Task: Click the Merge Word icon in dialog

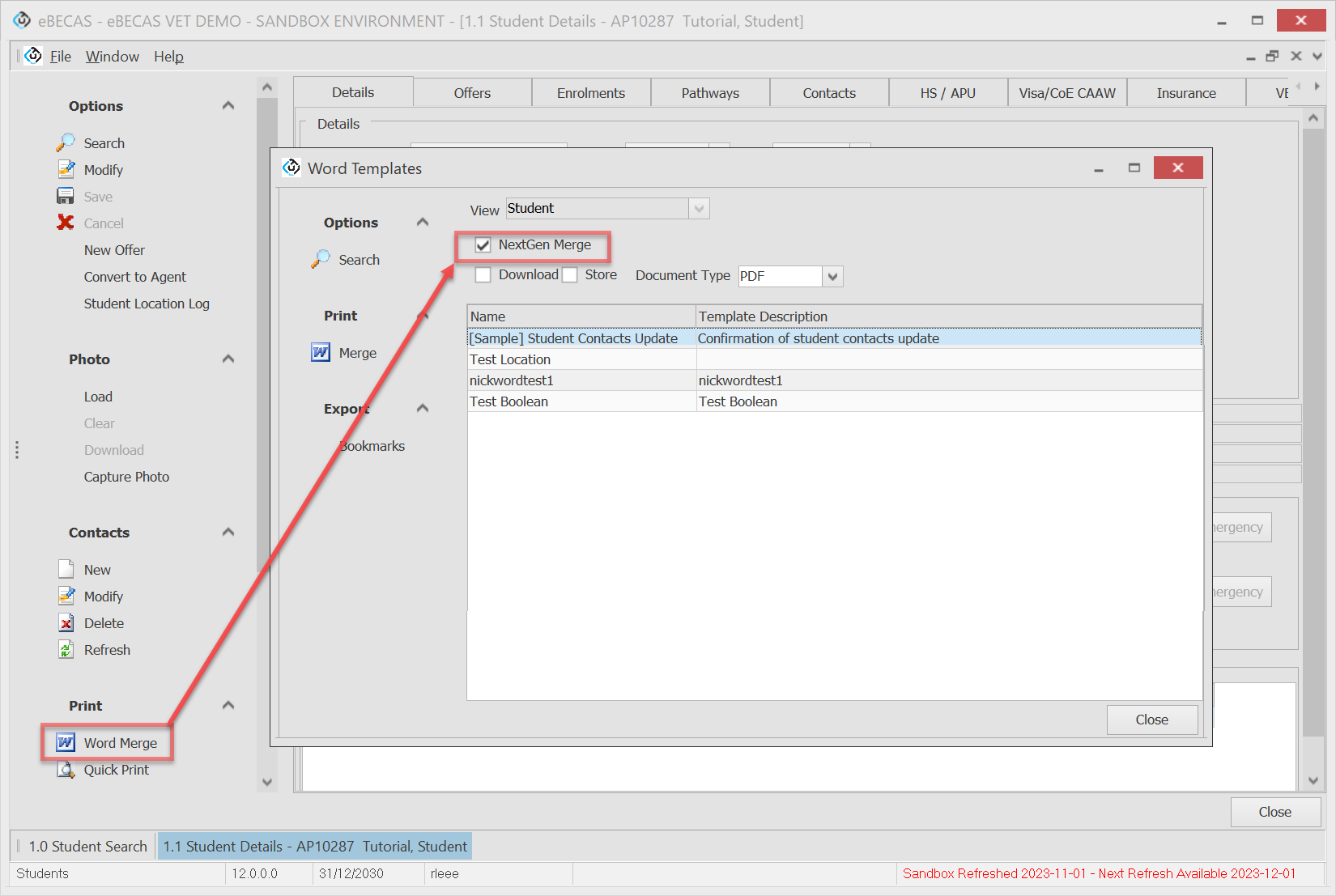Action: (x=321, y=353)
